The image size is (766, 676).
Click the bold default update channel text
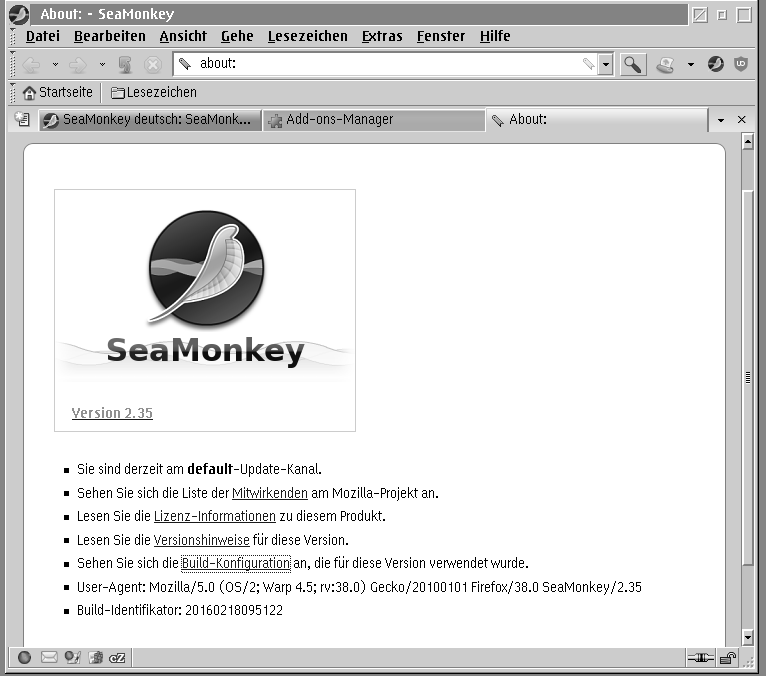click(x=210, y=469)
